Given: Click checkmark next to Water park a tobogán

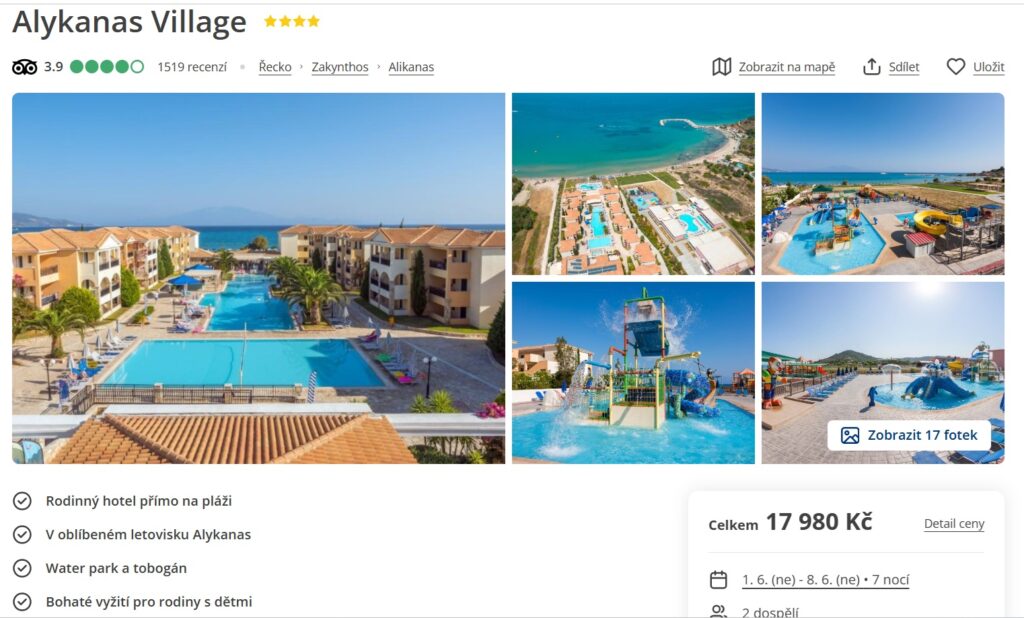Looking at the screenshot, I should pos(22,568).
